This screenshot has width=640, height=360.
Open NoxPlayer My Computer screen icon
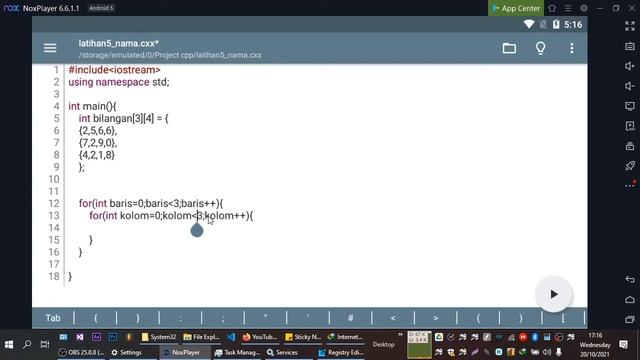[630, 106]
